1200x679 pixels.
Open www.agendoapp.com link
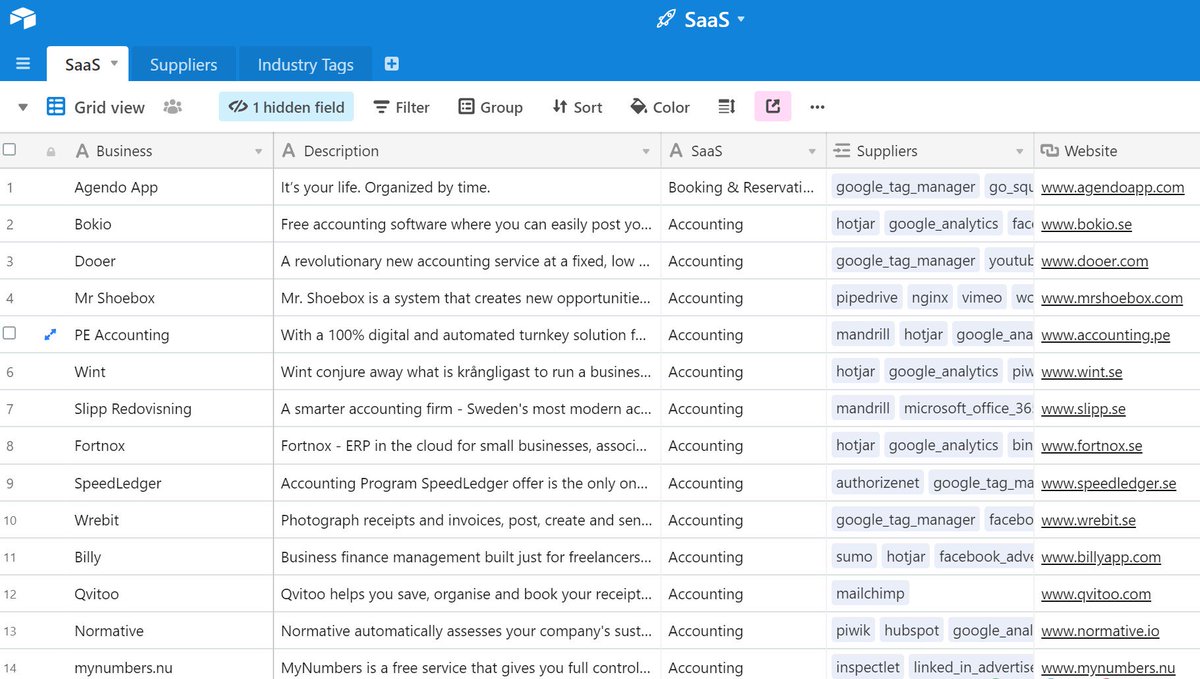click(x=1112, y=187)
